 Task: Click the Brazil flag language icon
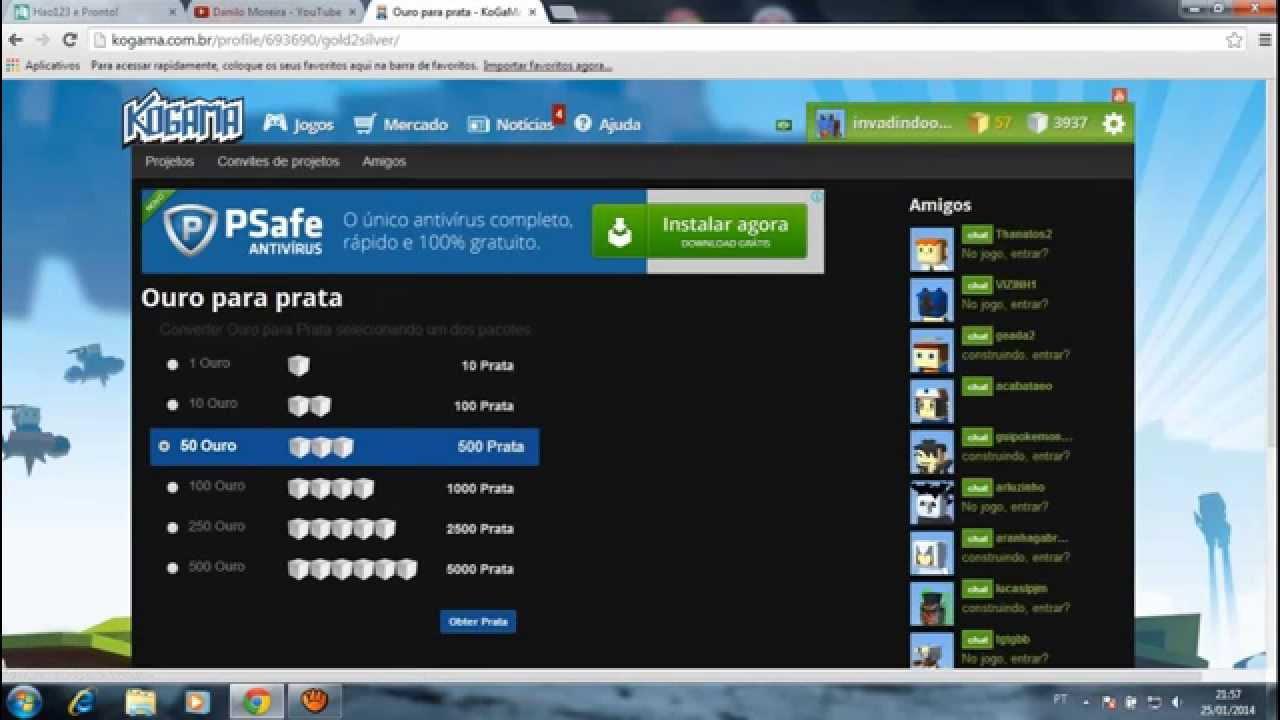[784, 125]
